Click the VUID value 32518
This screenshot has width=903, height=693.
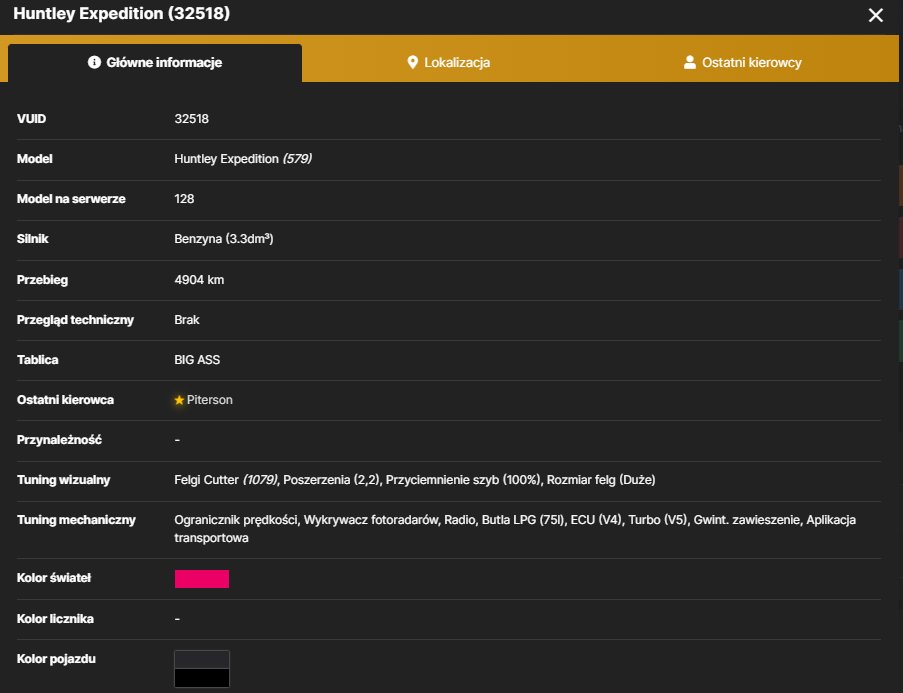click(191, 119)
